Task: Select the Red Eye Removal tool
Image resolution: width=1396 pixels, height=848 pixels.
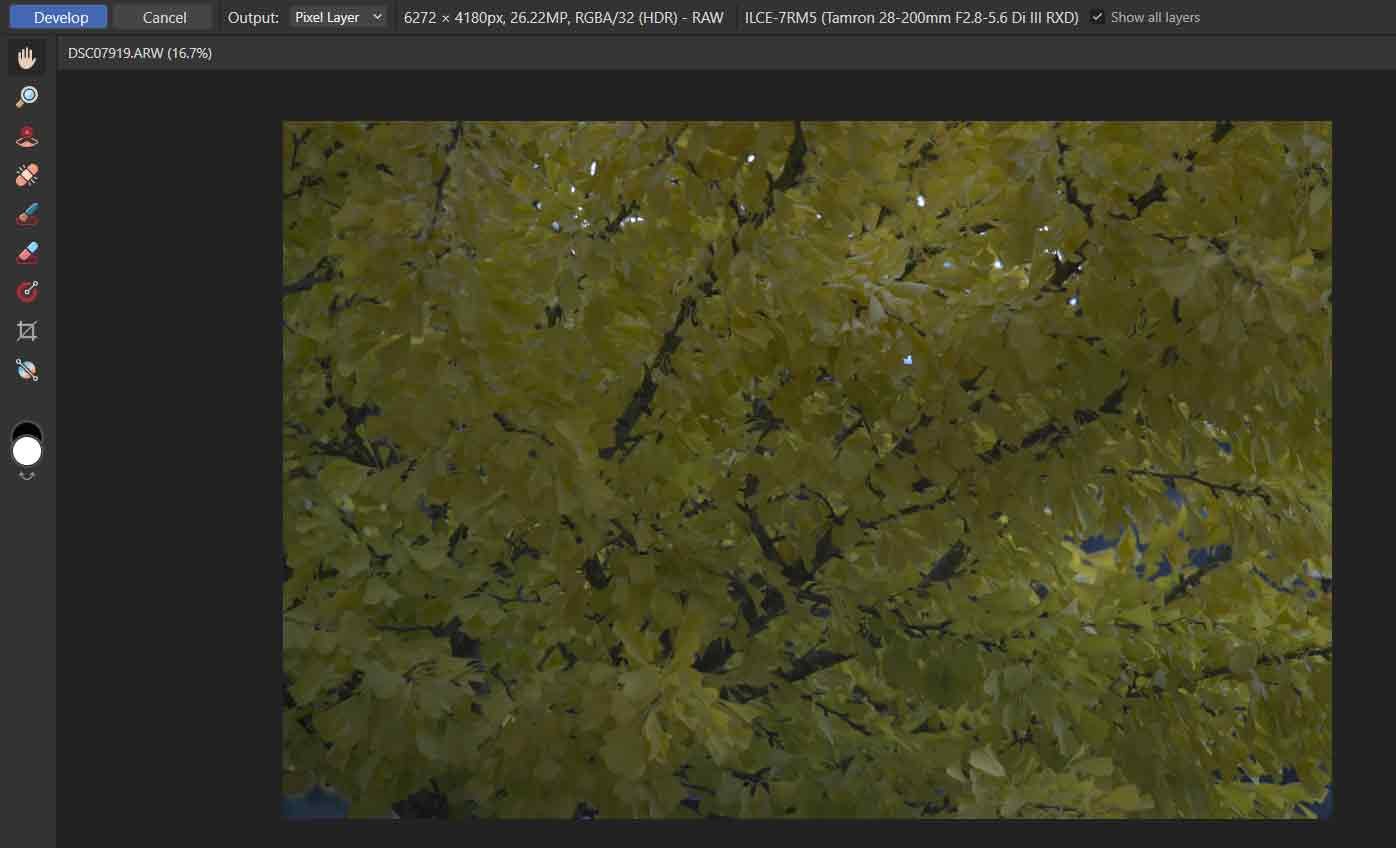Action: pos(27,136)
